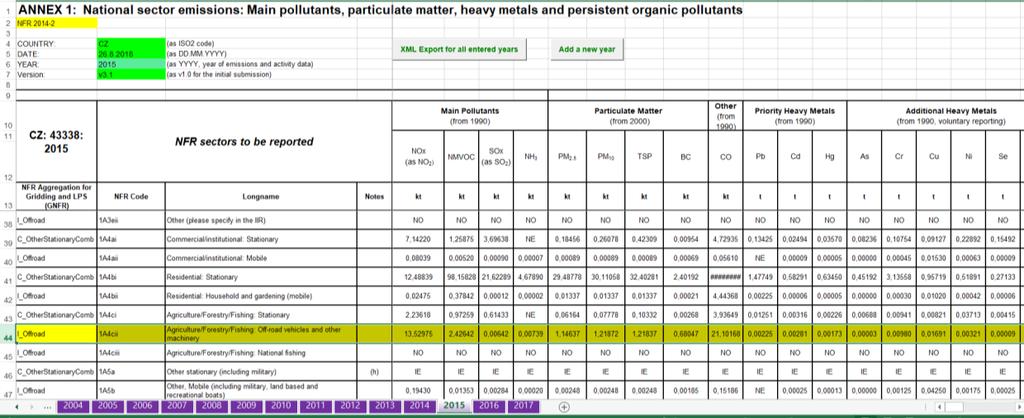1024x418 pixels.
Task: Click the Priority Heavy Metals group header
Action: pos(795,116)
